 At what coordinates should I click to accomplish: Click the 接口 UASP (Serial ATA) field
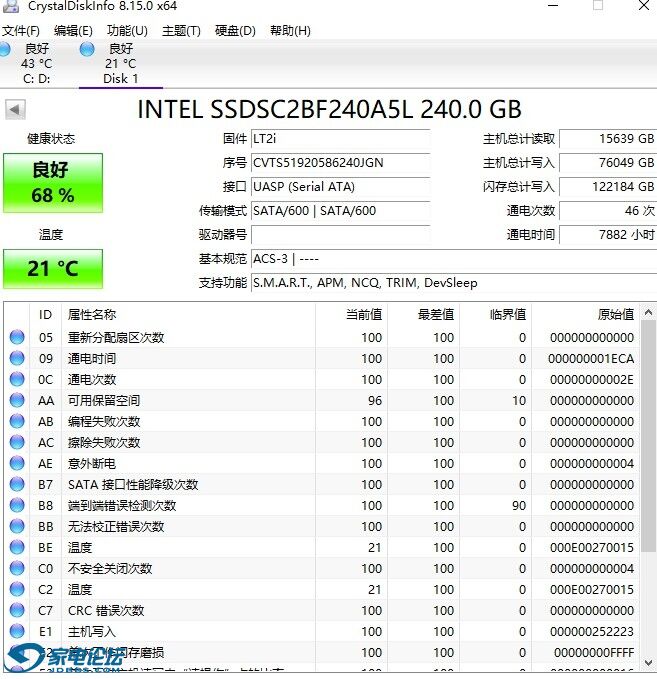(340, 187)
